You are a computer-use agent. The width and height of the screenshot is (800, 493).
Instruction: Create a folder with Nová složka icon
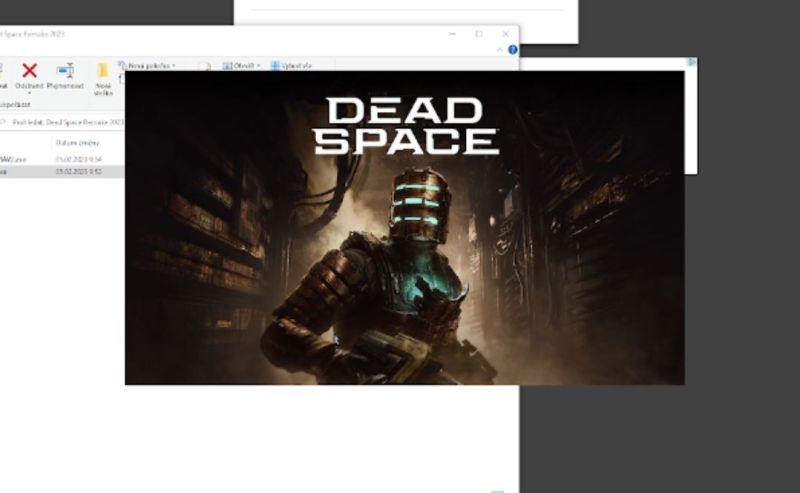[103, 70]
